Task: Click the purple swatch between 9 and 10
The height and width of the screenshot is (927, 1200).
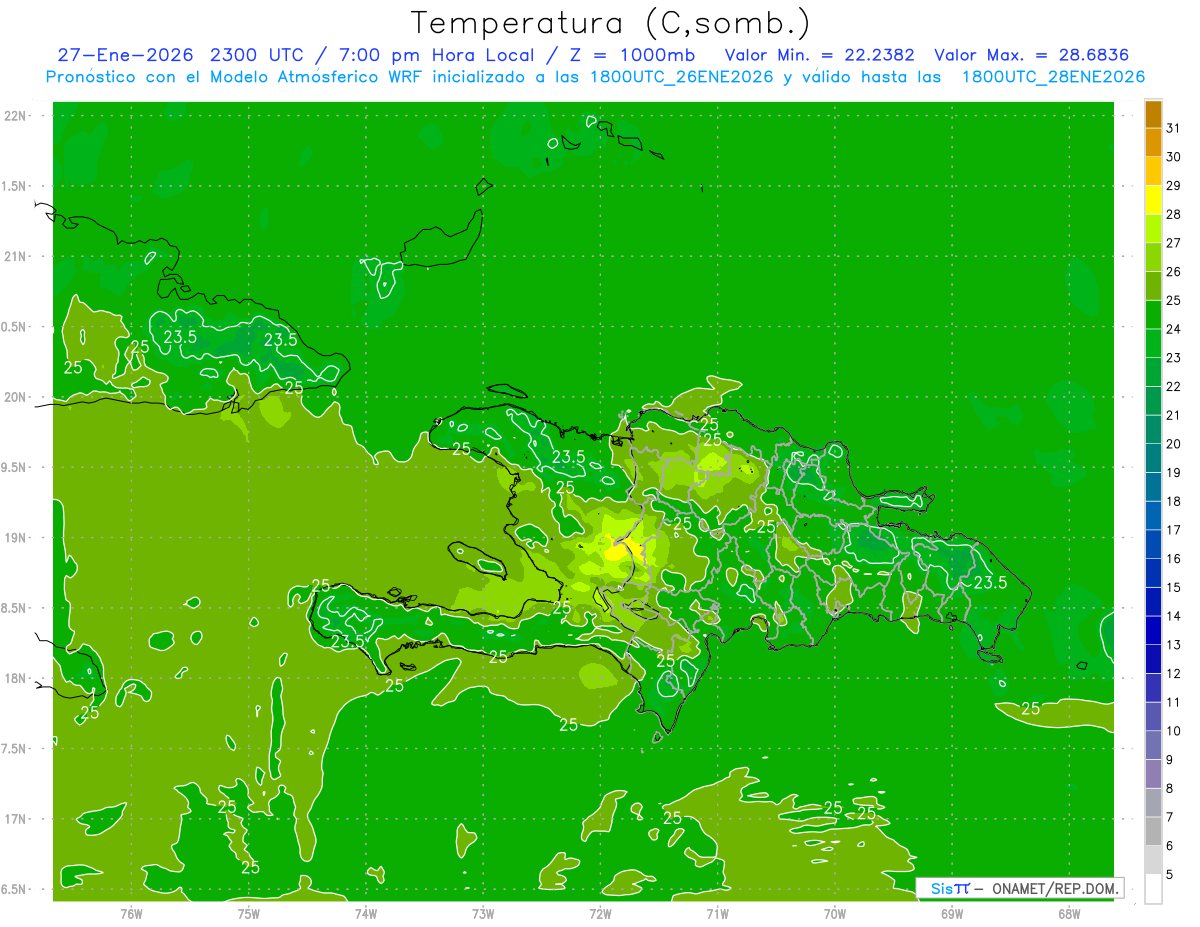Action: [x=1153, y=746]
